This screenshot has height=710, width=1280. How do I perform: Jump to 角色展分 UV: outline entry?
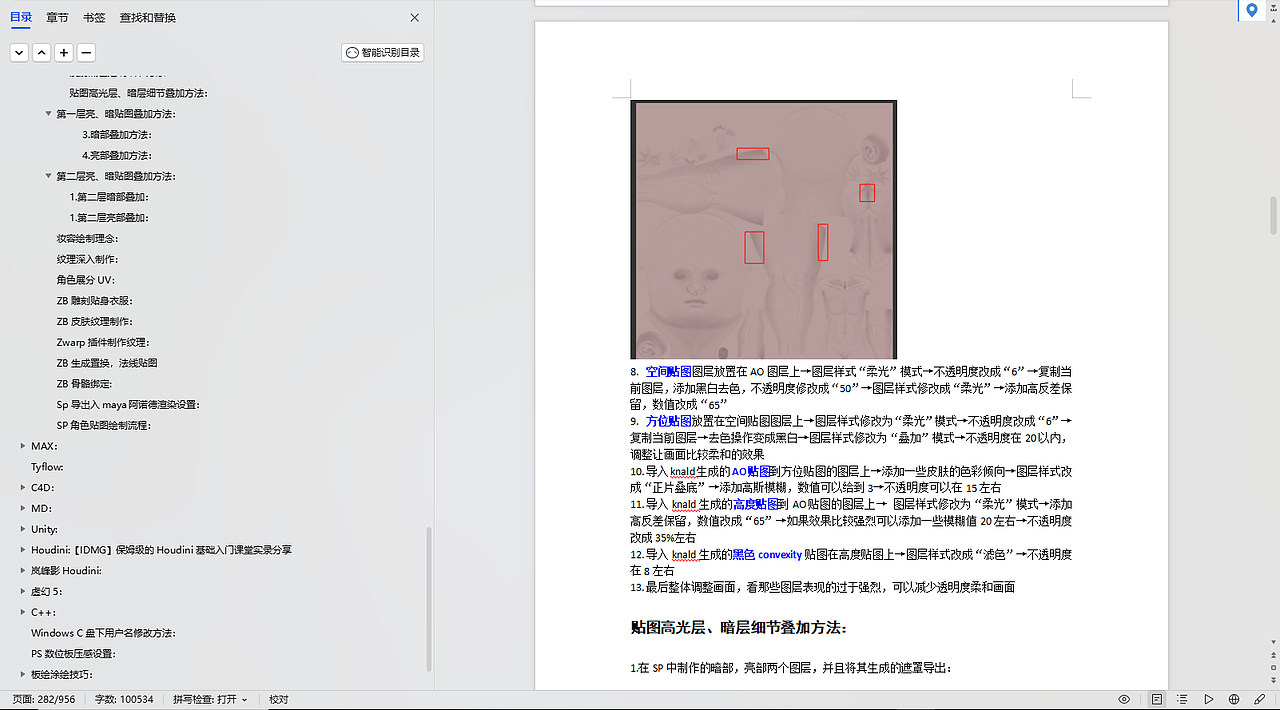85,280
